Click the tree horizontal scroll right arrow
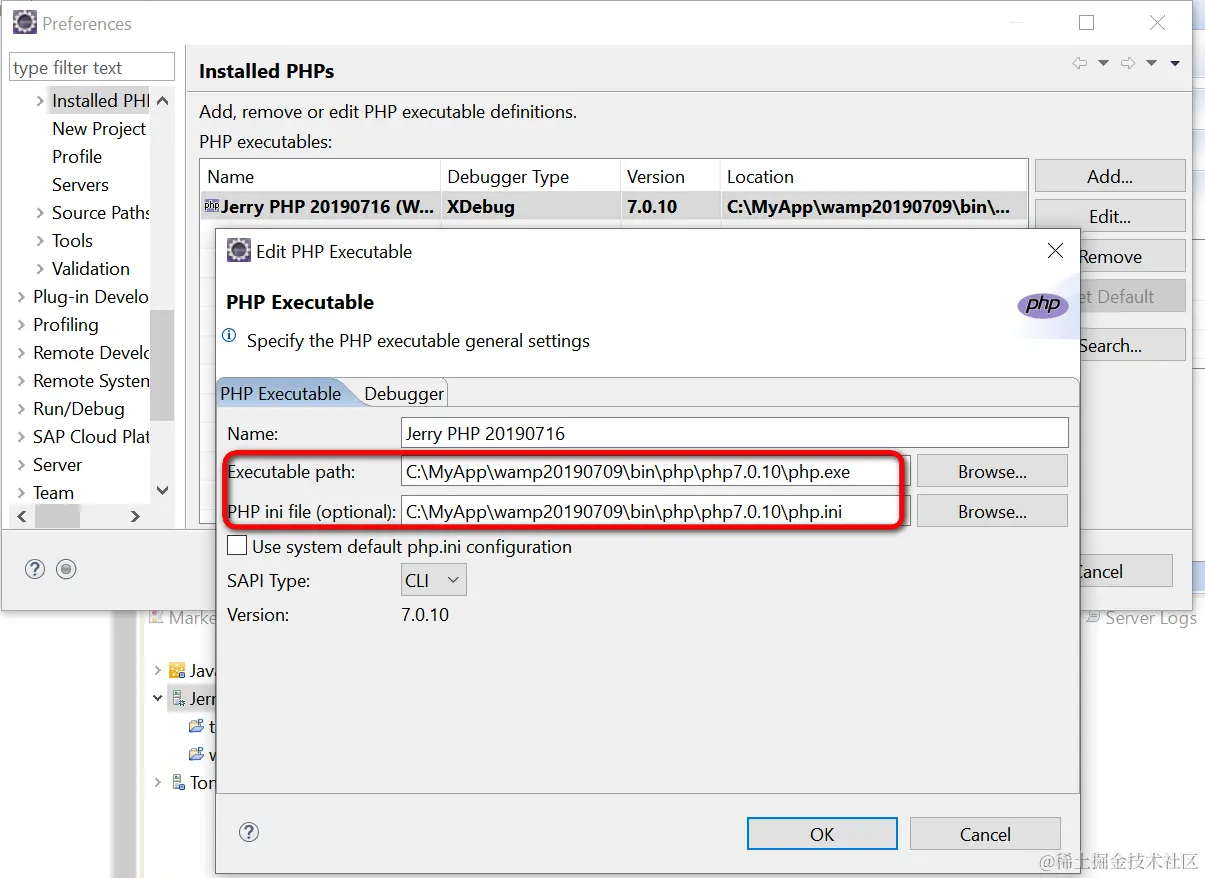 tap(136, 516)
